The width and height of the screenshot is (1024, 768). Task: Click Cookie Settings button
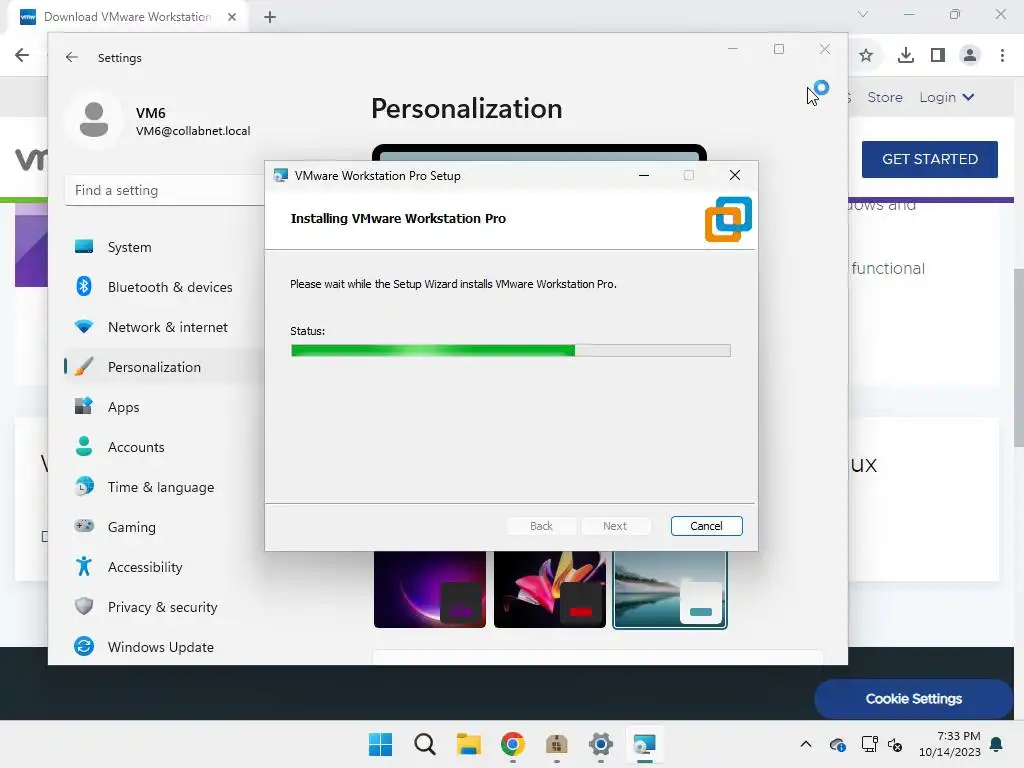pos(914,699)
